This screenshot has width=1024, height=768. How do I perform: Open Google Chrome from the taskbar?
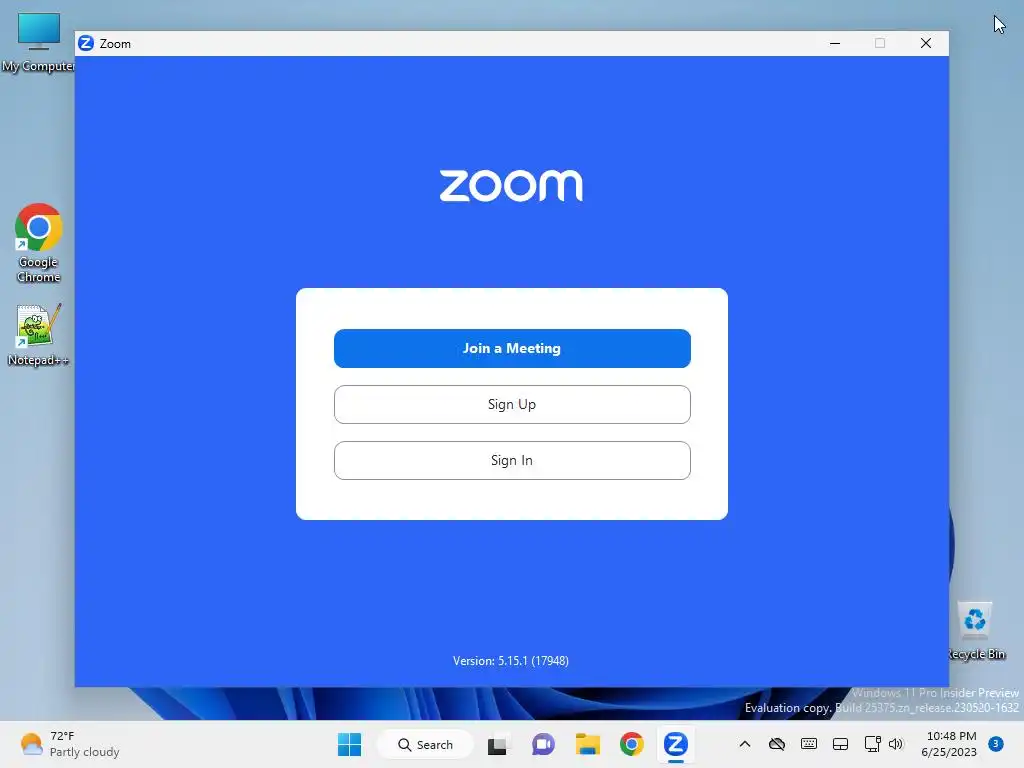tap(632, 744)
